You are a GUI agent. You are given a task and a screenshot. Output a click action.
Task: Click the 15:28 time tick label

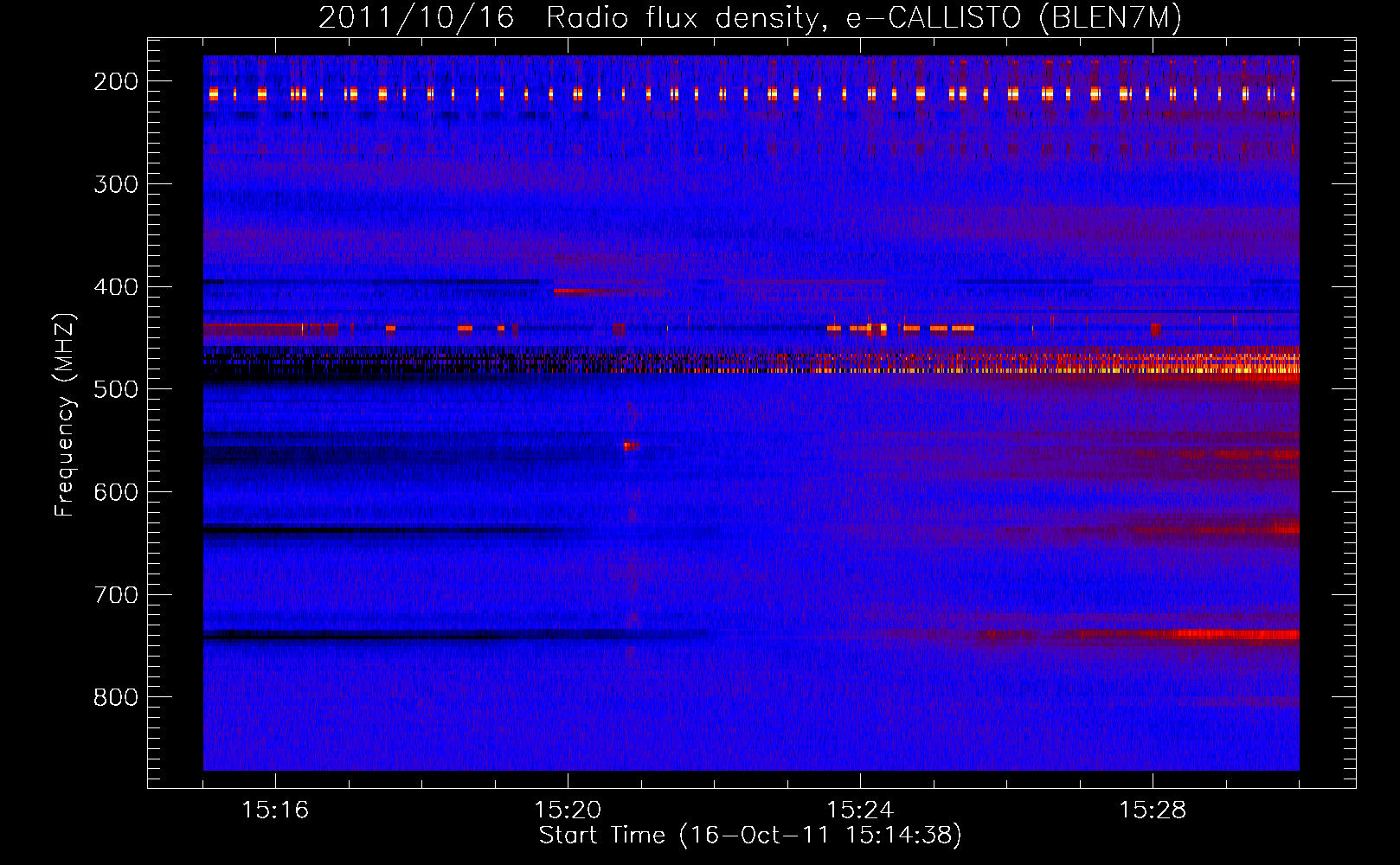click(1153, 811)
